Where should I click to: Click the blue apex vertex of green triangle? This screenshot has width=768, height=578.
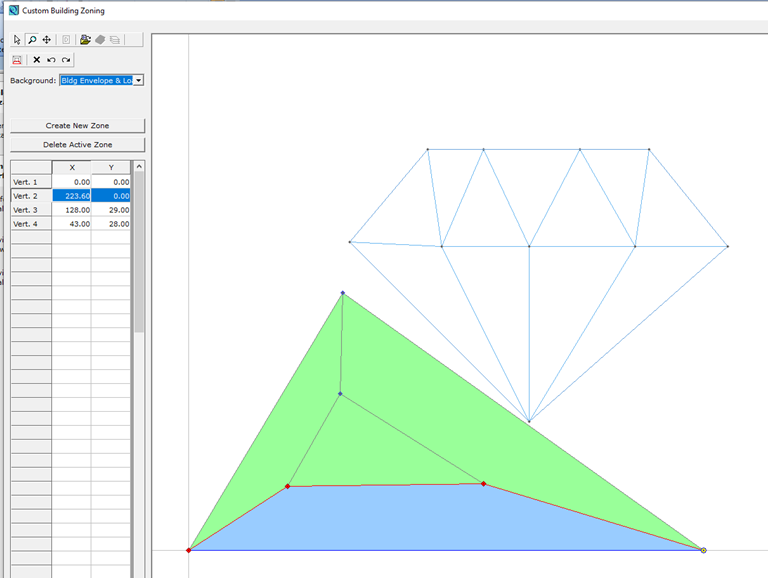pos(343,293)
